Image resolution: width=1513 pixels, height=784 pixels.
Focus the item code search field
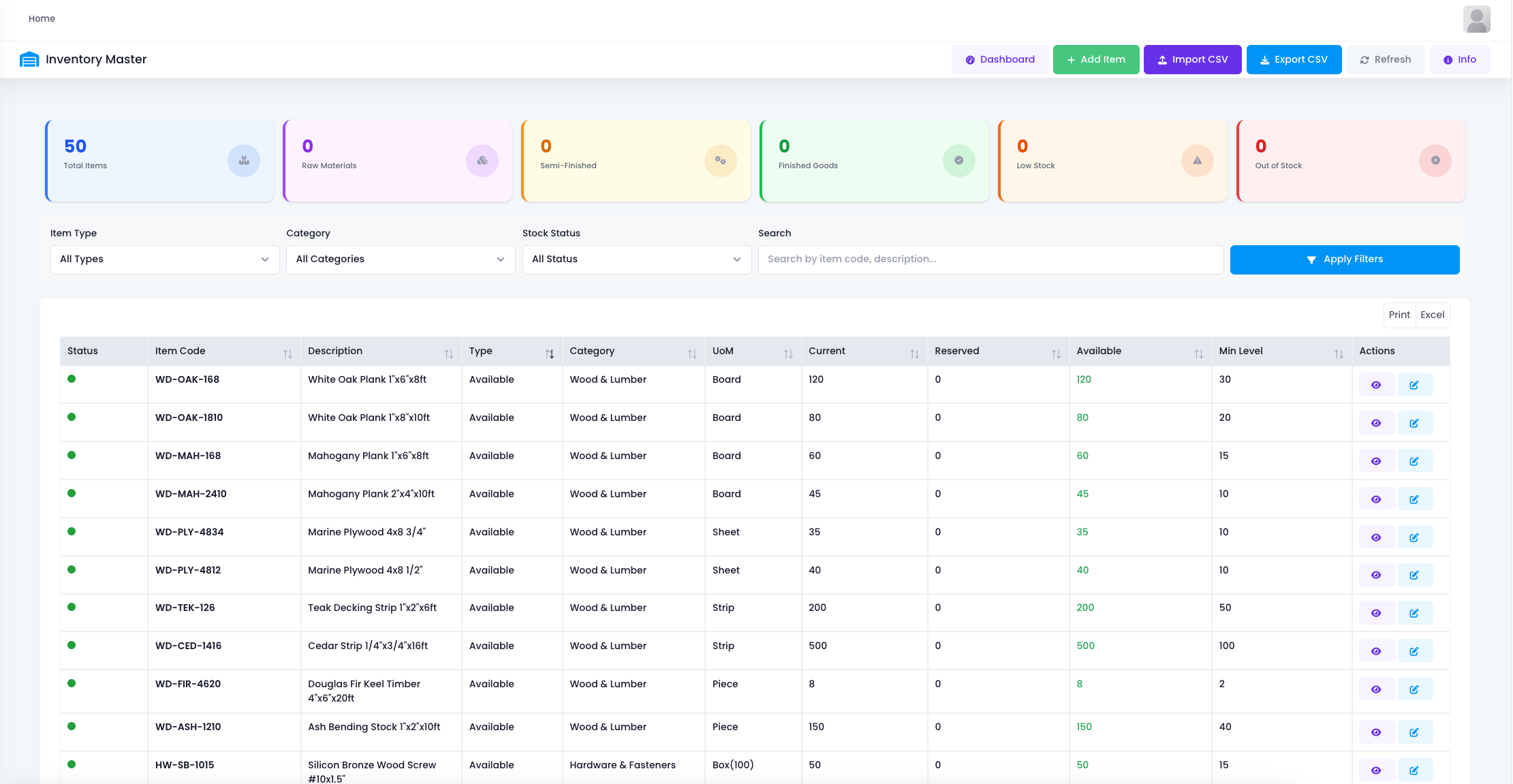pyautogui.click(x=991, y=260)
